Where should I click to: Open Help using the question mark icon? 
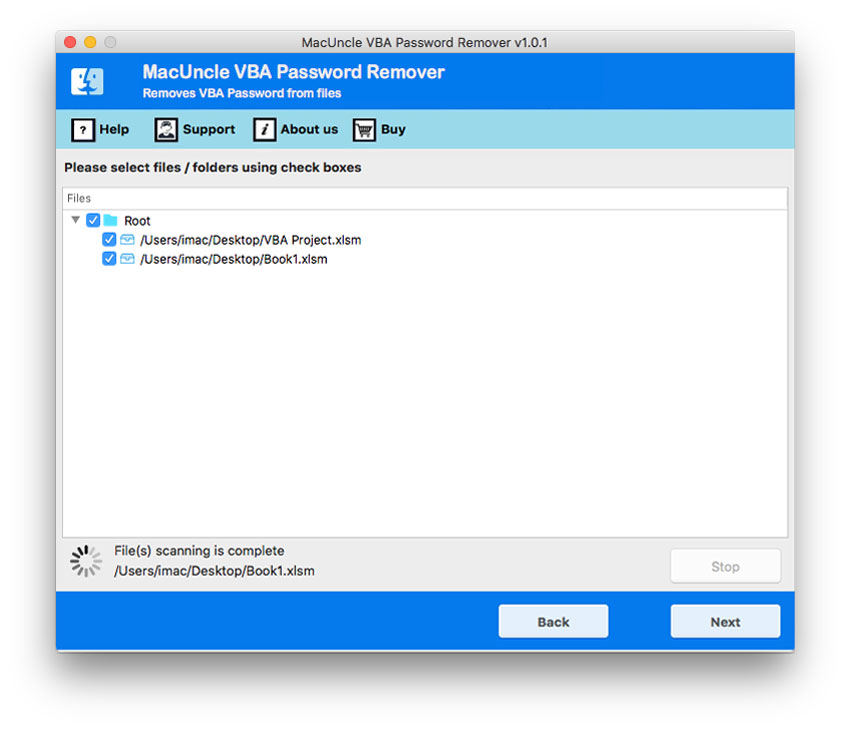(x=82, y=129)
